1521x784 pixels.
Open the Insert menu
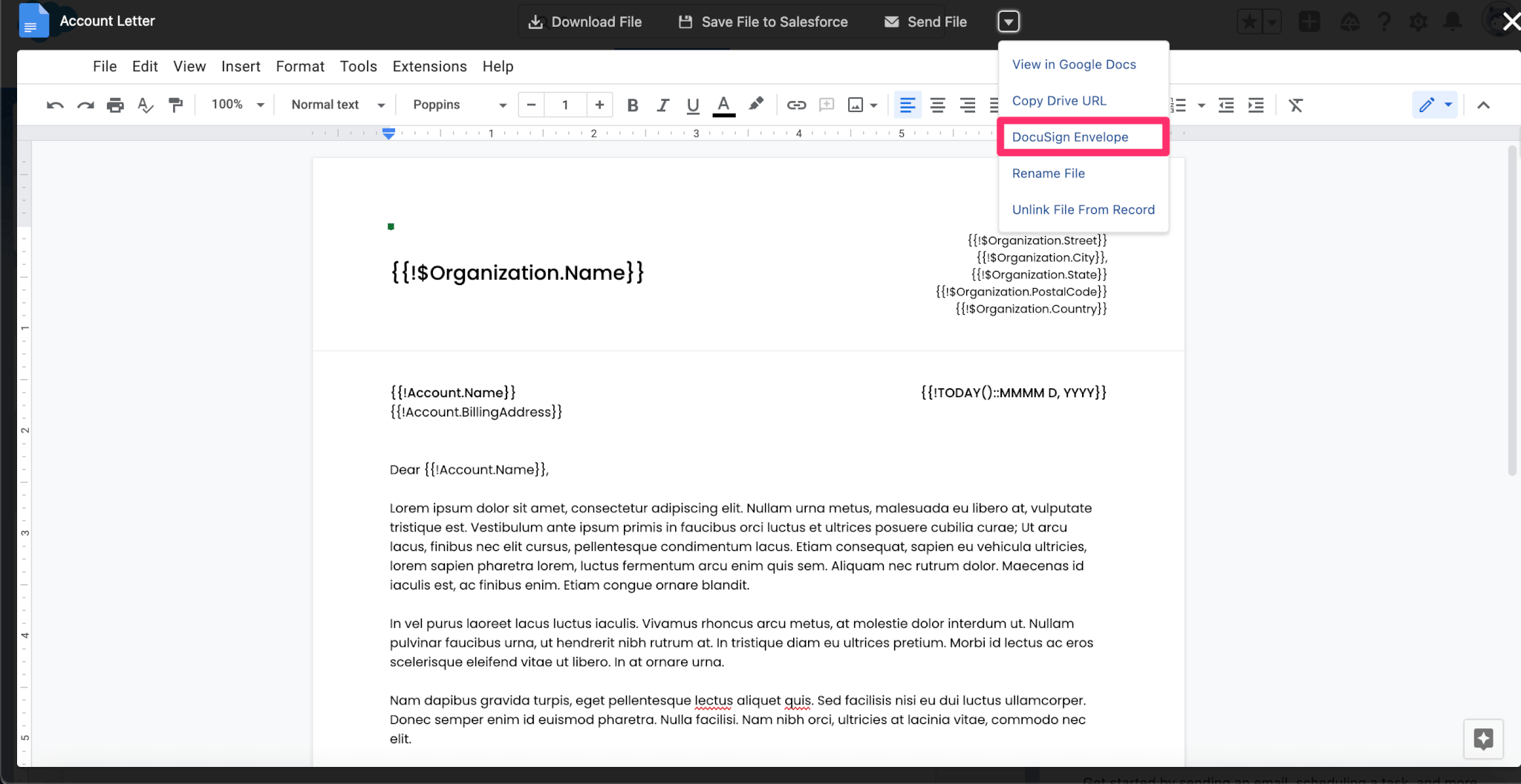(241, 66)
